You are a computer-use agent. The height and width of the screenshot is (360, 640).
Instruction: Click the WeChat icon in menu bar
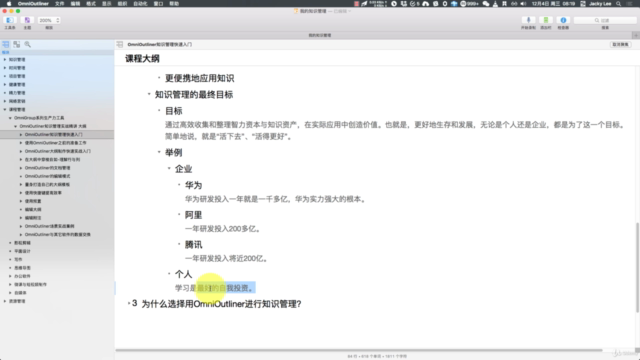[x=486, y=4]
